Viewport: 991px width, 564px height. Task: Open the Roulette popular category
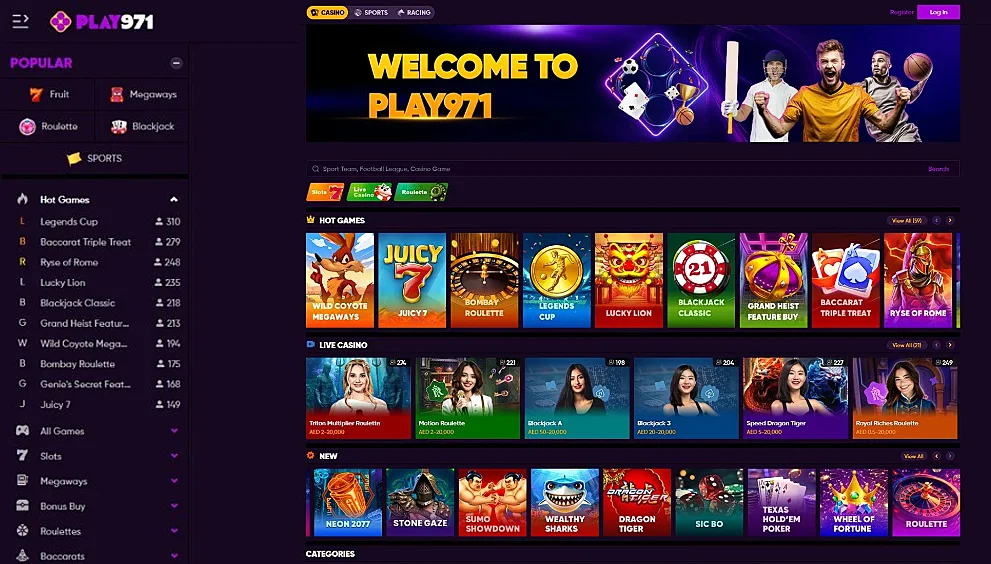pos(48,126)
